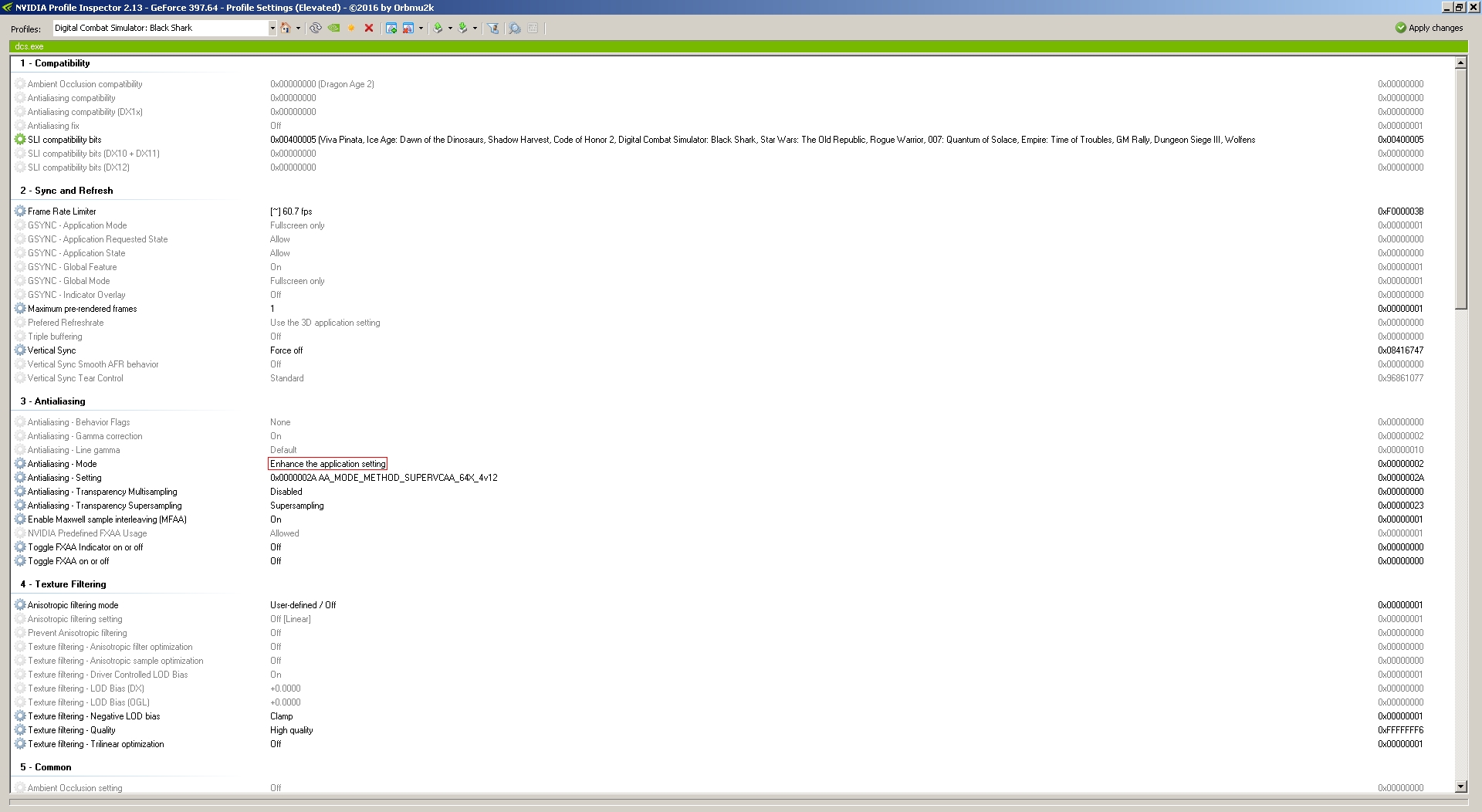Click gear icon for Antialiasing - Mode
1482x812 pixels.
coord(20,464)
